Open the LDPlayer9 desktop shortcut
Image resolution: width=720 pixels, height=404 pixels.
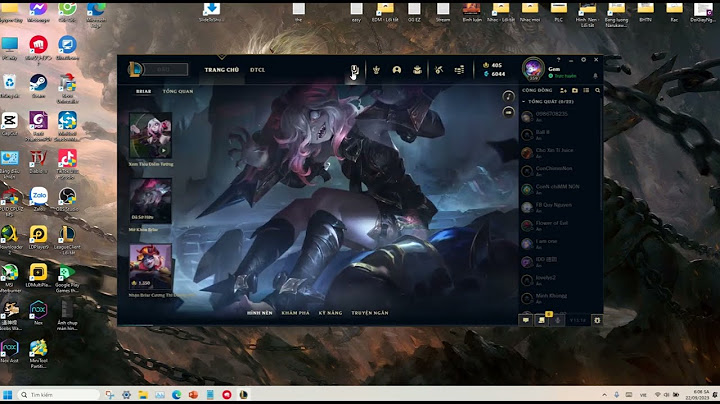(x=38, y=237)
